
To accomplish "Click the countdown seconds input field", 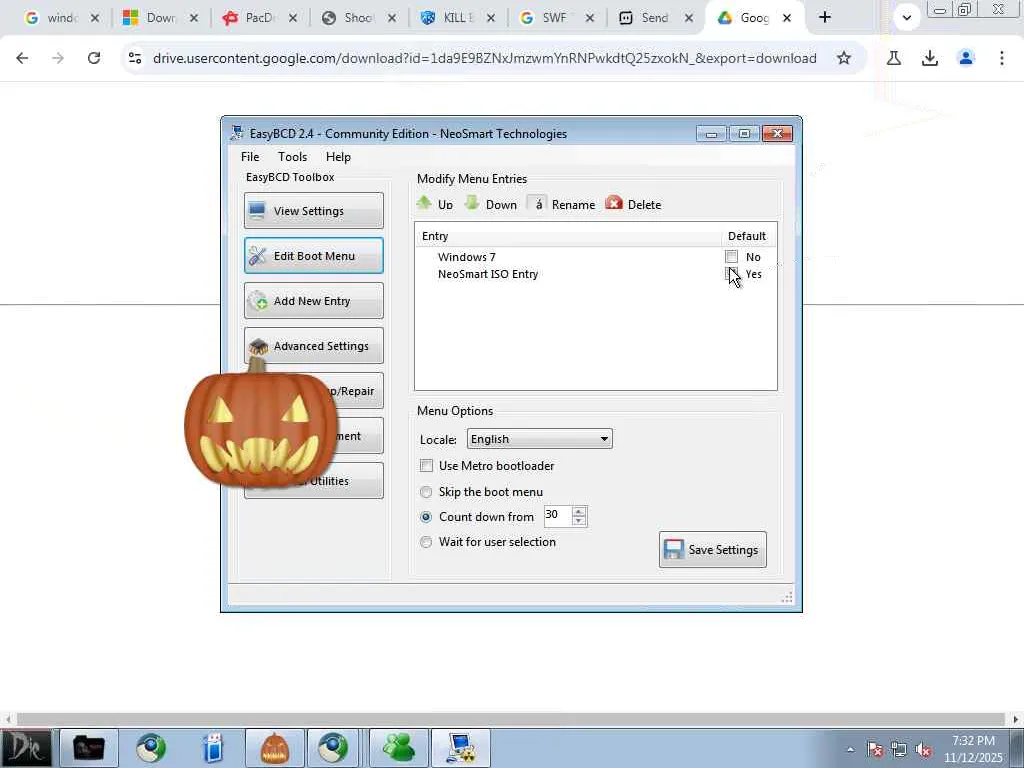I will [558, 515].
